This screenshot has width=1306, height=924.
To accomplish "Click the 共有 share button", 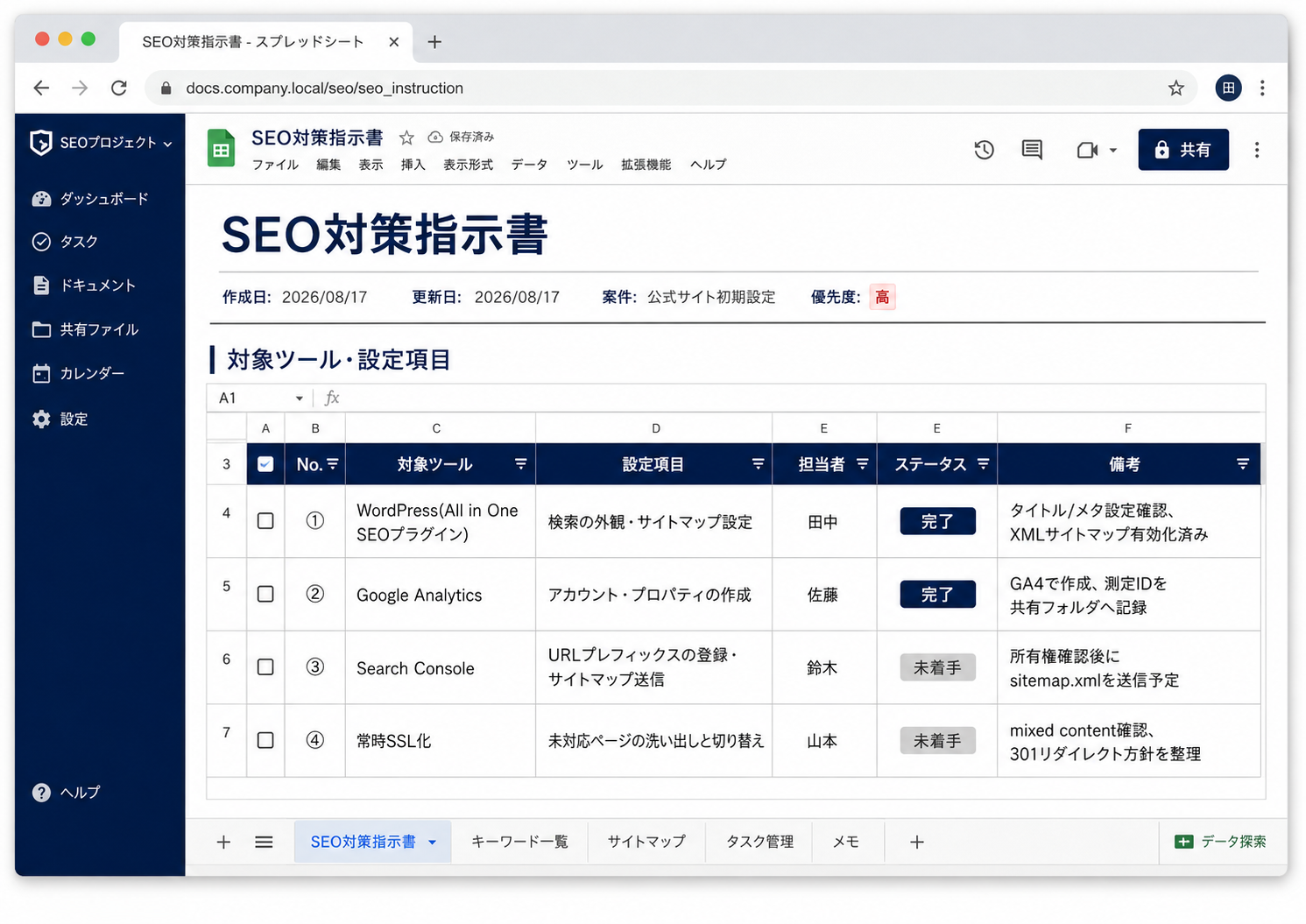I will [1183, 150].
